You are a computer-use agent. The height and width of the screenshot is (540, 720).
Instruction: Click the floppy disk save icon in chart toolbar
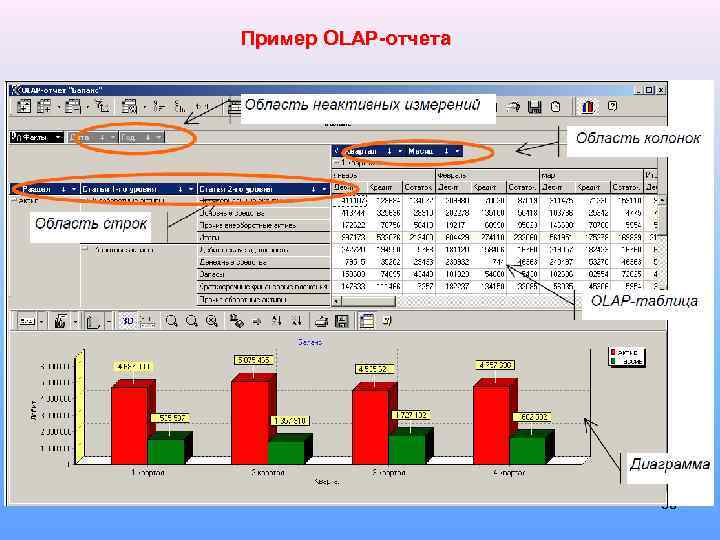pos(342,321)
